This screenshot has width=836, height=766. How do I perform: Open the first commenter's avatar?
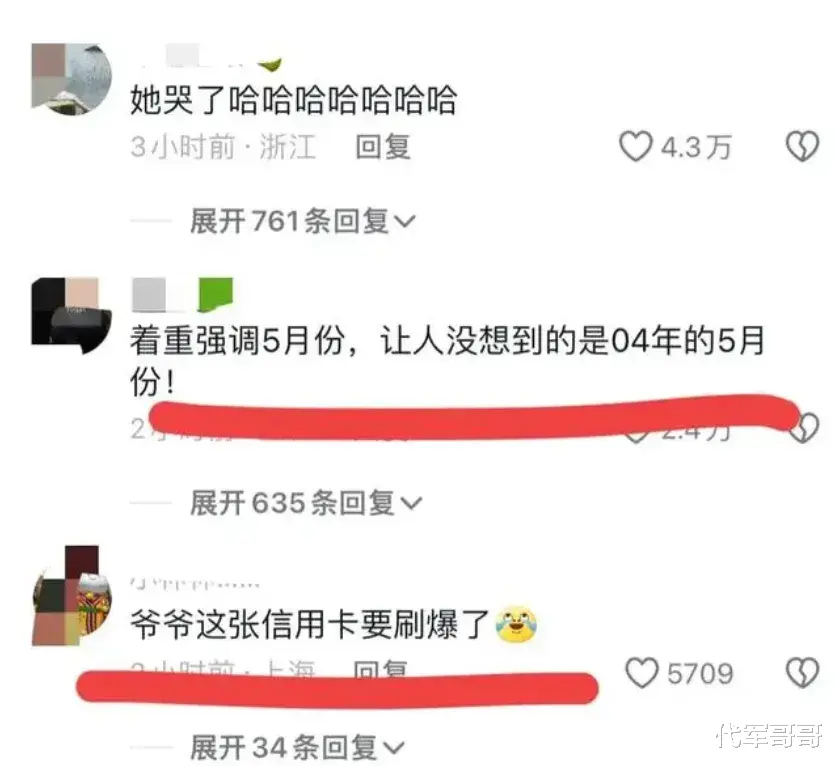[x=71, y=79]
